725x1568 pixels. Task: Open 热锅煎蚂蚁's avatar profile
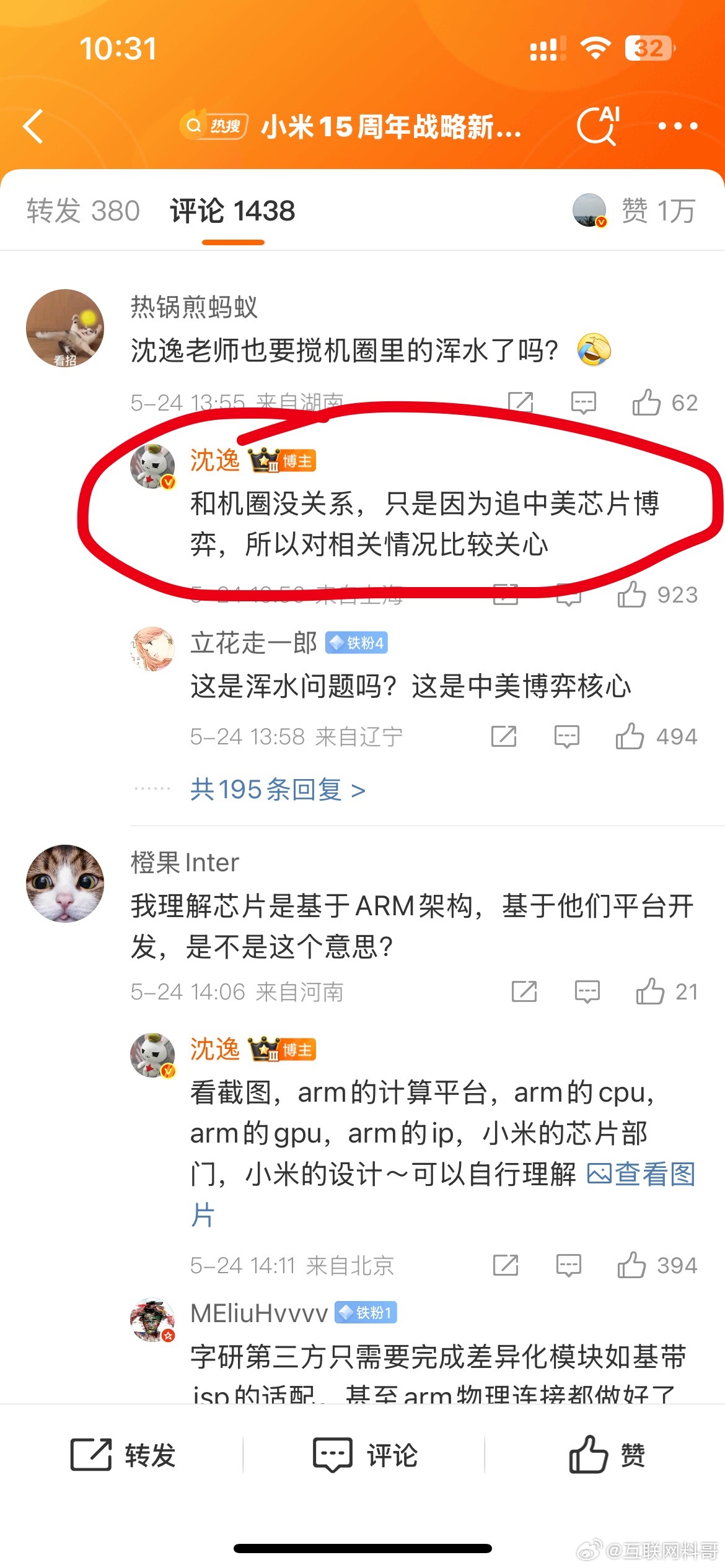point(65,328)
